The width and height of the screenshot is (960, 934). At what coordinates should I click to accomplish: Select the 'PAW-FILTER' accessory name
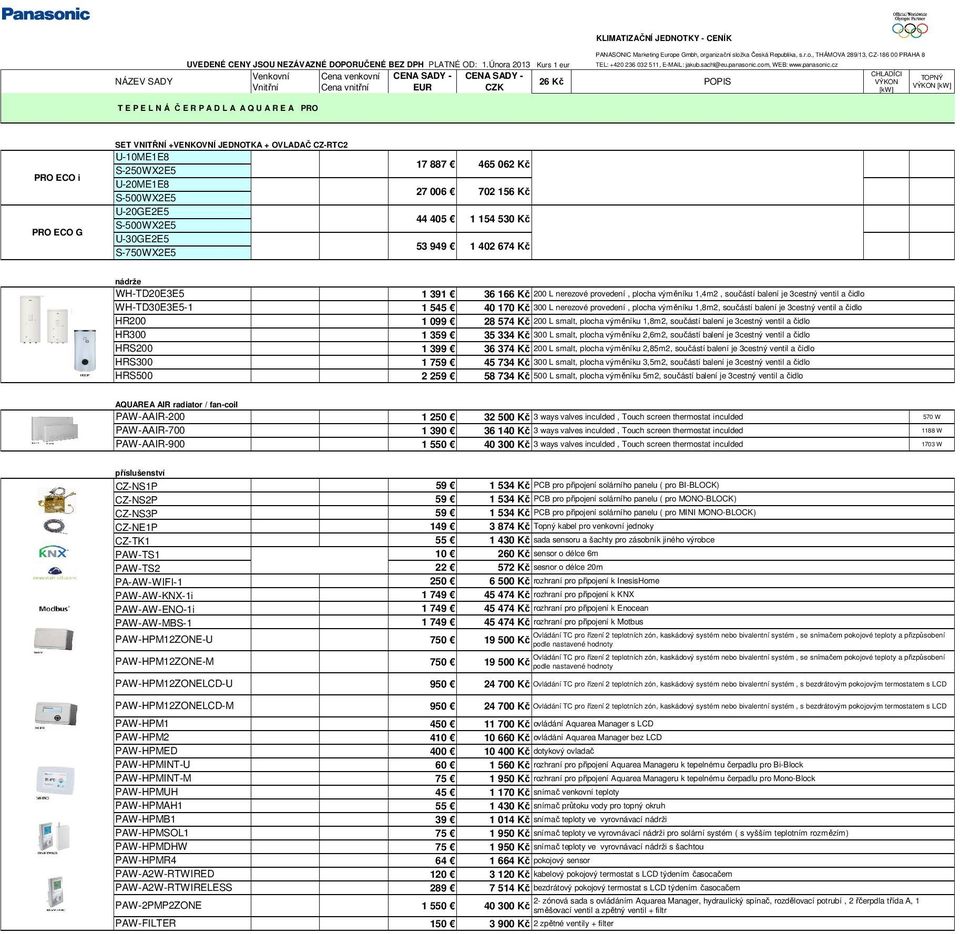tap(146, 923)
